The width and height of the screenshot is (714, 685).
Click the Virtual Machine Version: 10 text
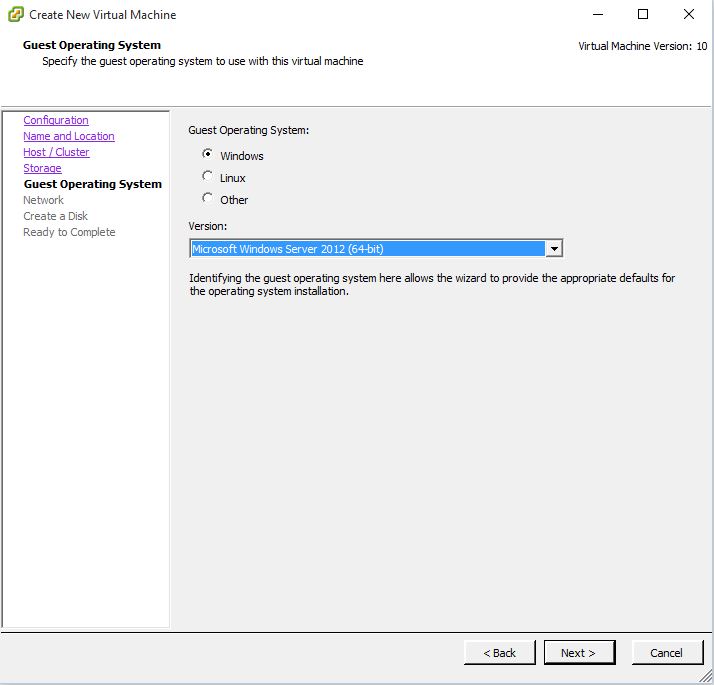tap(643, 46)
